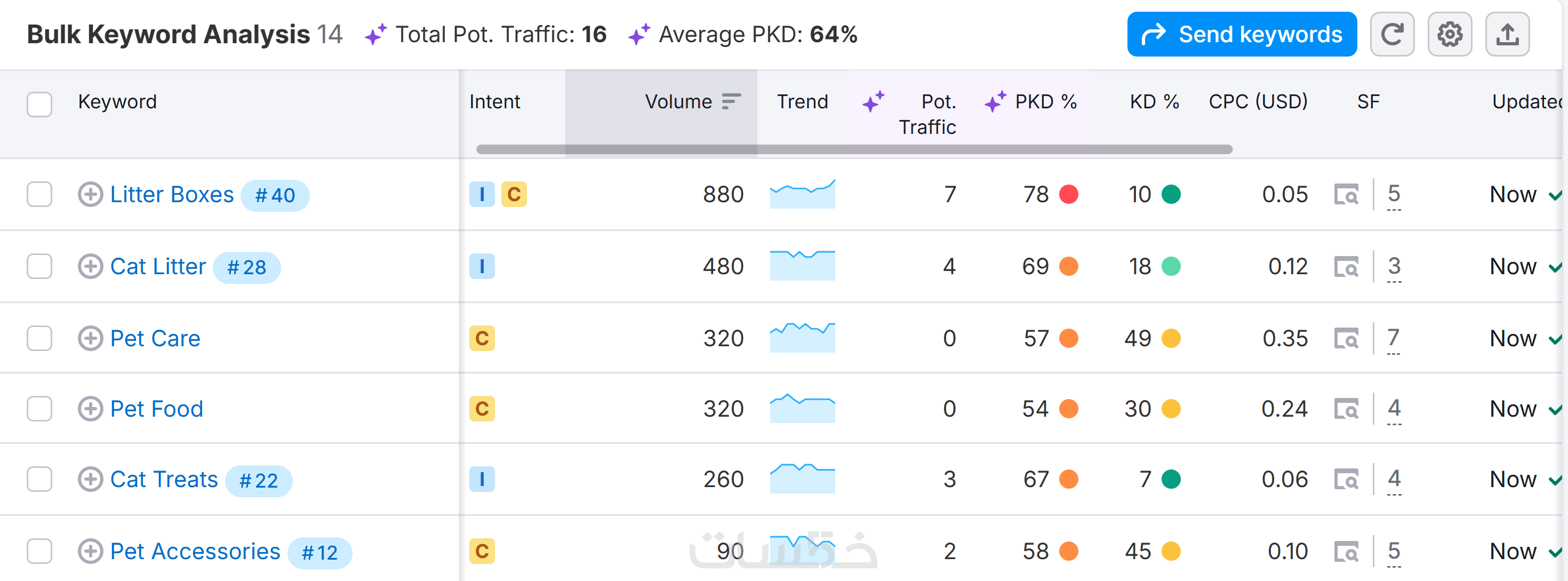Screen dimensions: 1568x581
Task: Open SERP view icon for Litter Boxes
Action: pos(1346,195)
